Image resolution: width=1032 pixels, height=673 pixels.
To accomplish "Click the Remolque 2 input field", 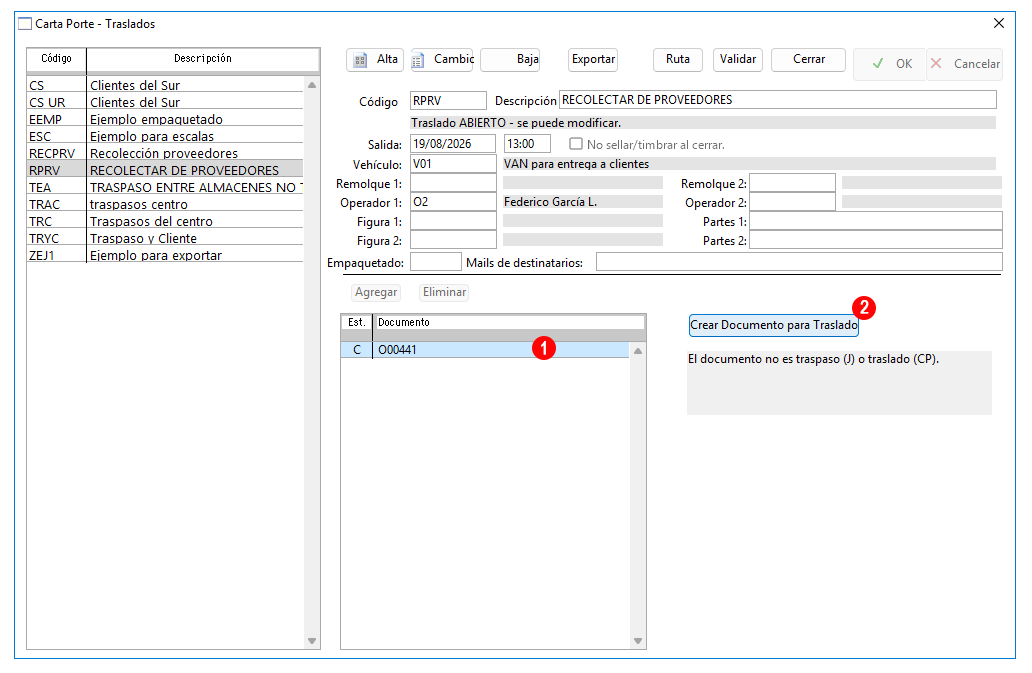I will coord(792,183).
